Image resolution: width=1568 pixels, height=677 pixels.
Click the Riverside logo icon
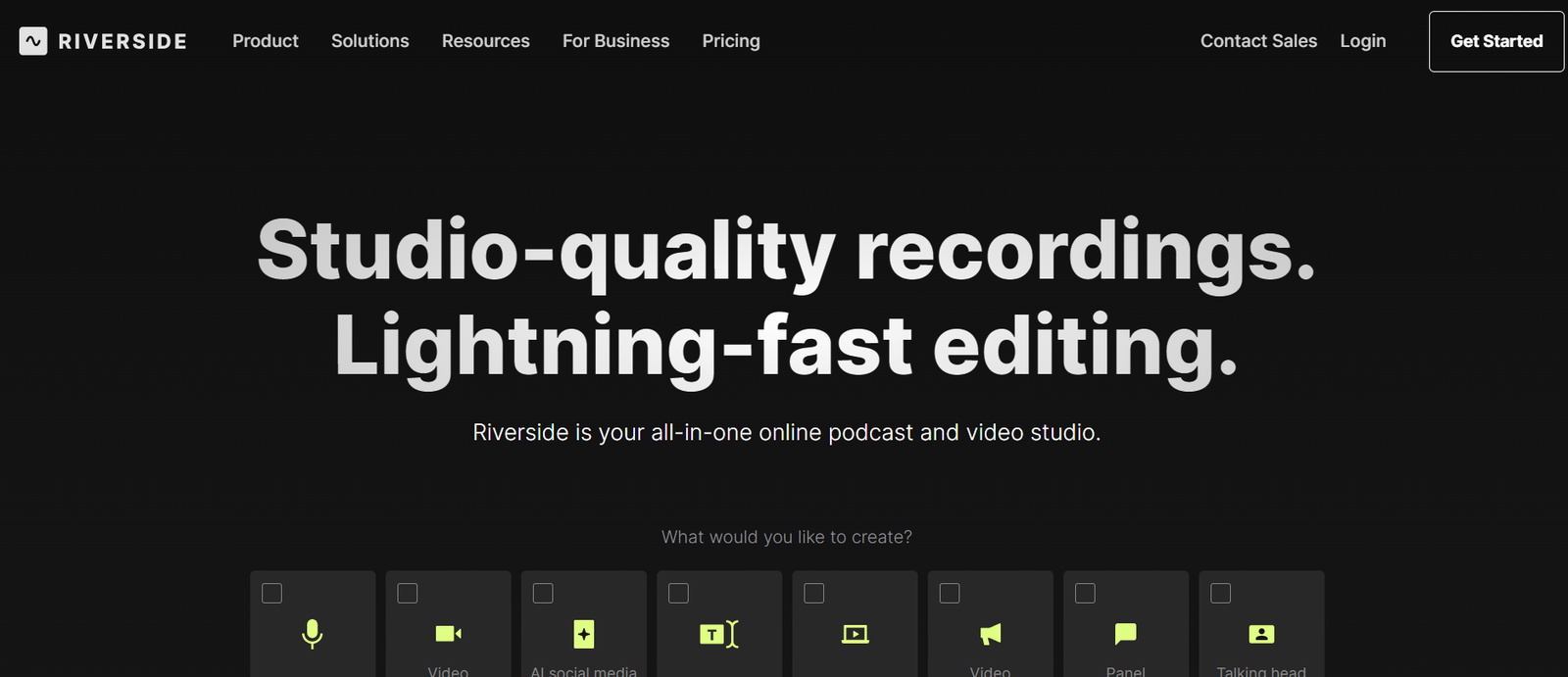tap(33, 41)
